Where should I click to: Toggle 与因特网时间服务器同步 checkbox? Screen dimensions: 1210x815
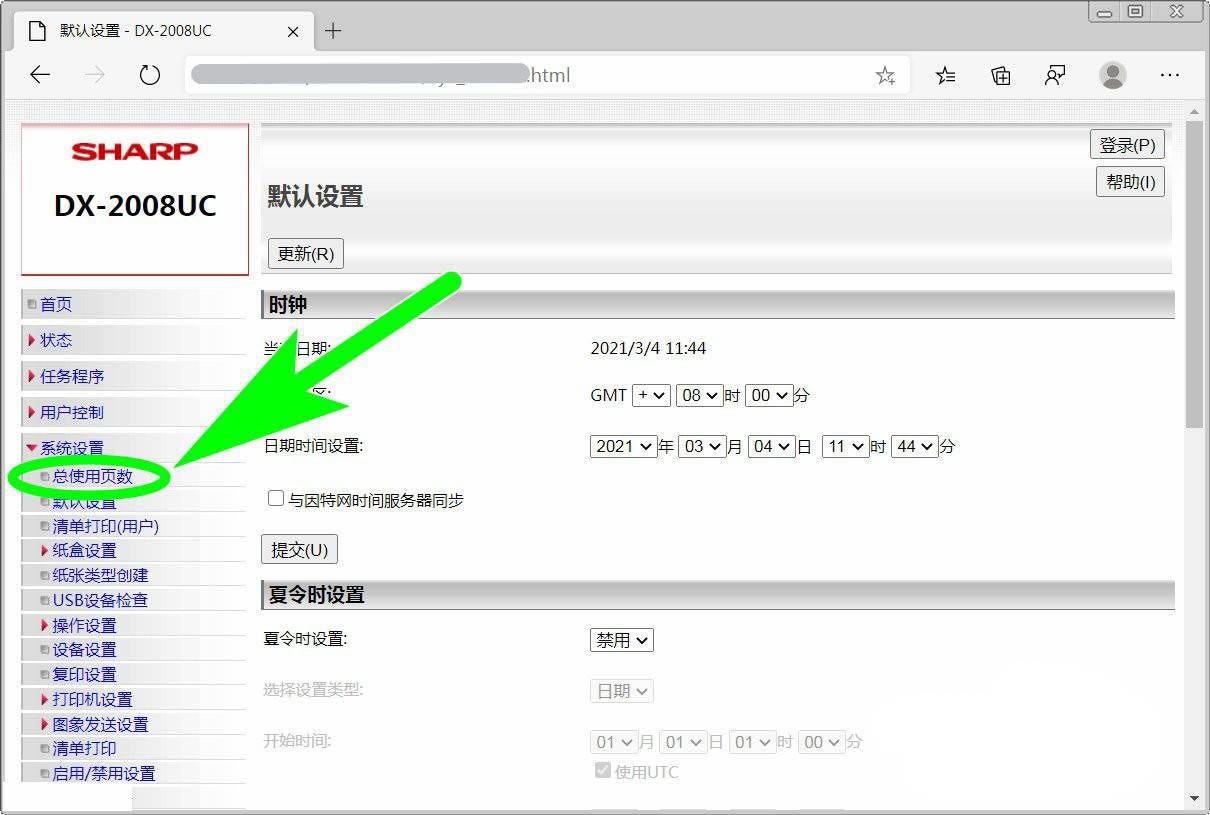(276, 498)
